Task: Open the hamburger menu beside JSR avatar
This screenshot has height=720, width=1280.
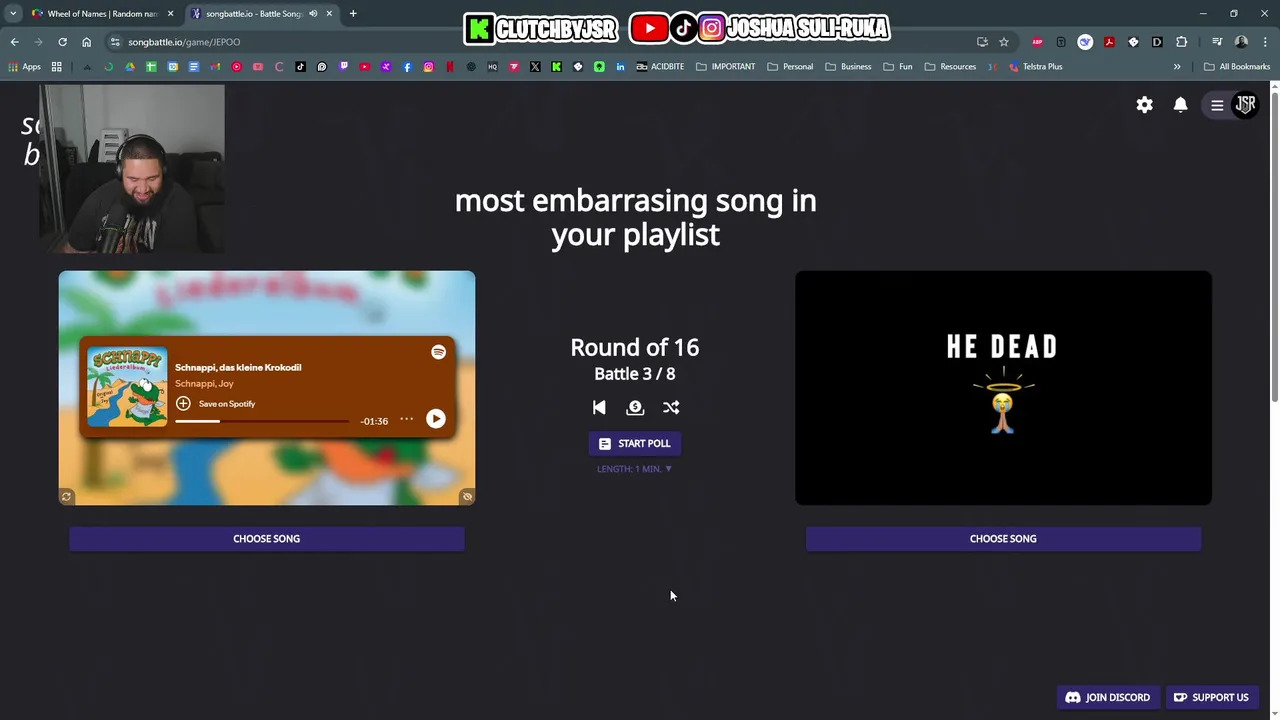Action: point(1217,105)
